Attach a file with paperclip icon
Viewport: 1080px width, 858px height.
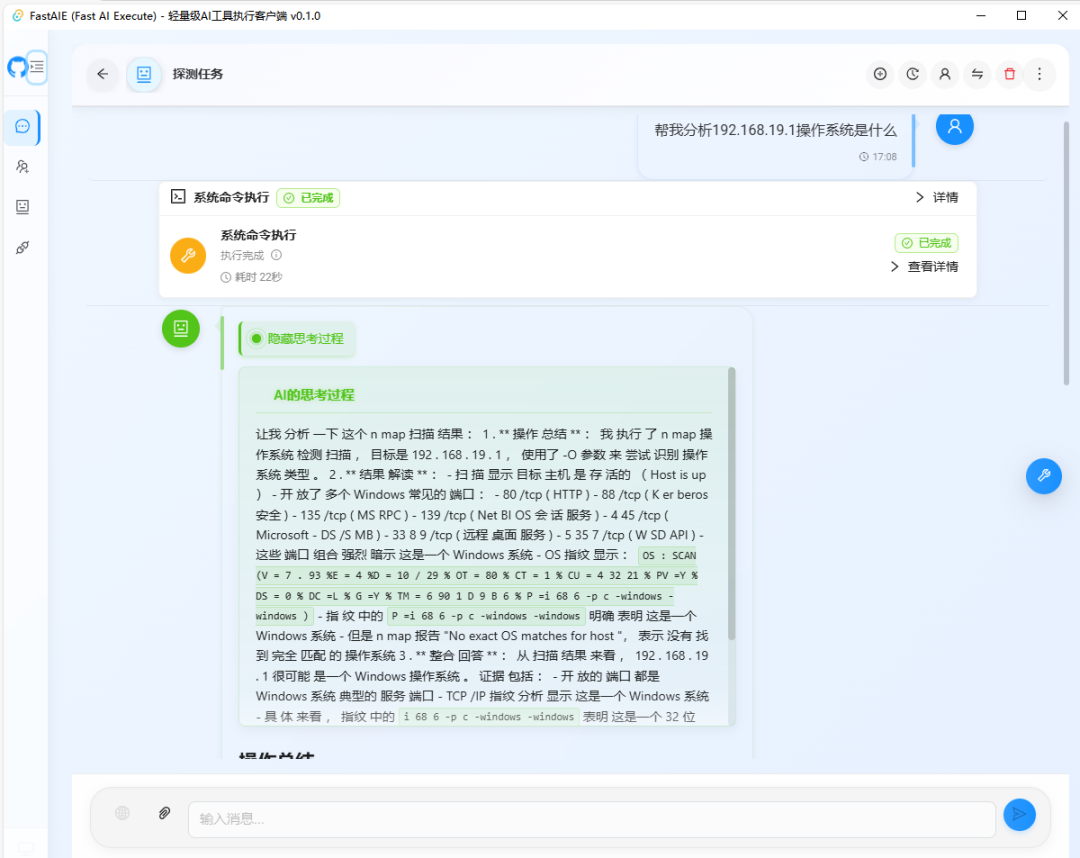coord(165,813)
